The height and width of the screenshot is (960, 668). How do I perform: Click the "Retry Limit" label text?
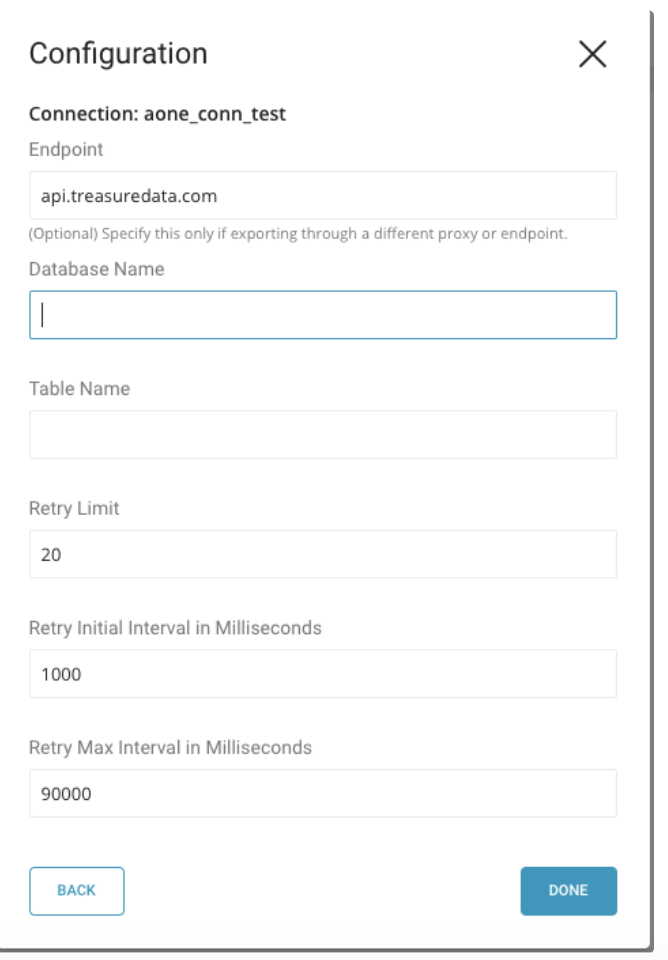(x=74, y=508)
